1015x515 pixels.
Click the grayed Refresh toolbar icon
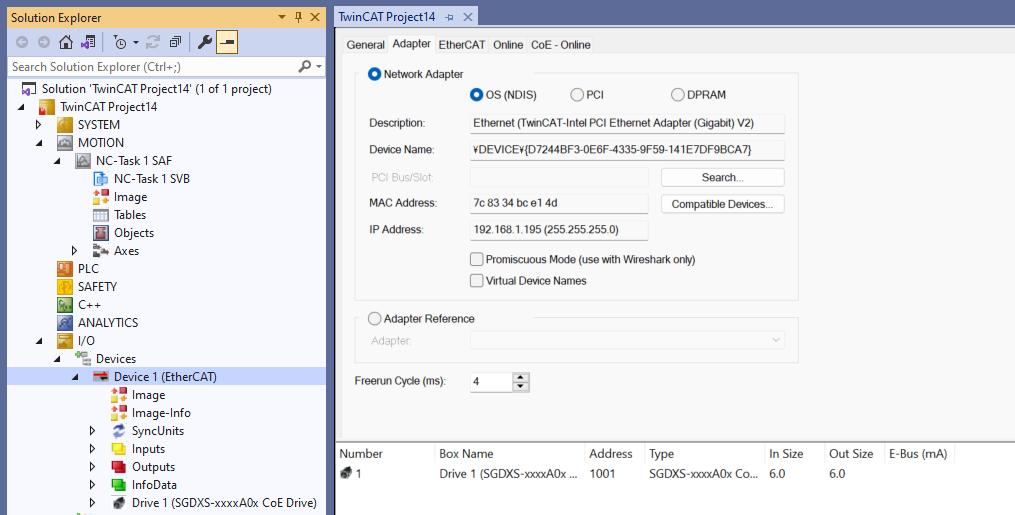click(x=153, y=42)
